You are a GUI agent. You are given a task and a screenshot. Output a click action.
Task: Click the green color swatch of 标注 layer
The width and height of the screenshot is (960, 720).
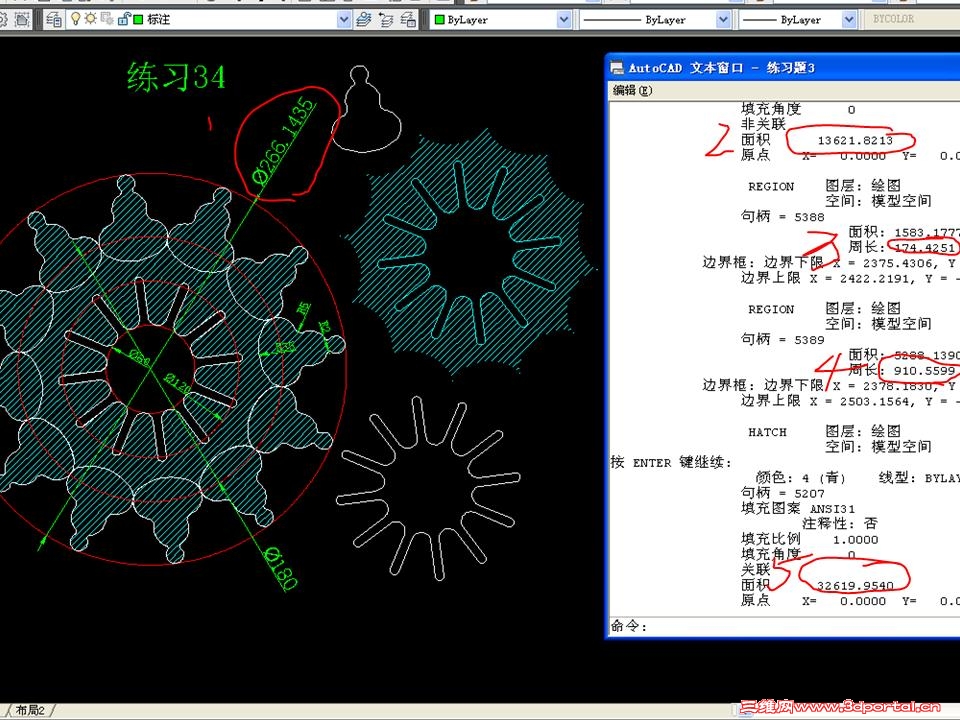click(138, 20)
